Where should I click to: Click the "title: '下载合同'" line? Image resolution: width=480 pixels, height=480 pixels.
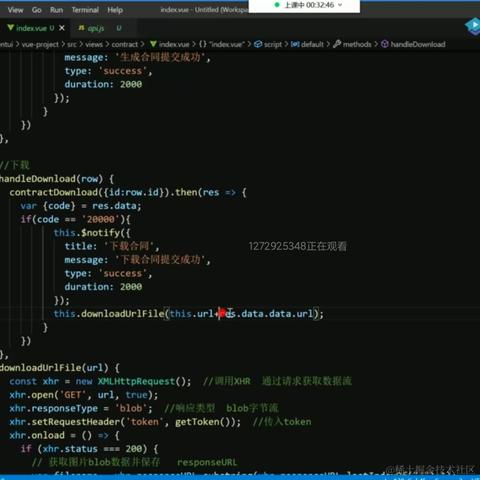coord(112,246)
